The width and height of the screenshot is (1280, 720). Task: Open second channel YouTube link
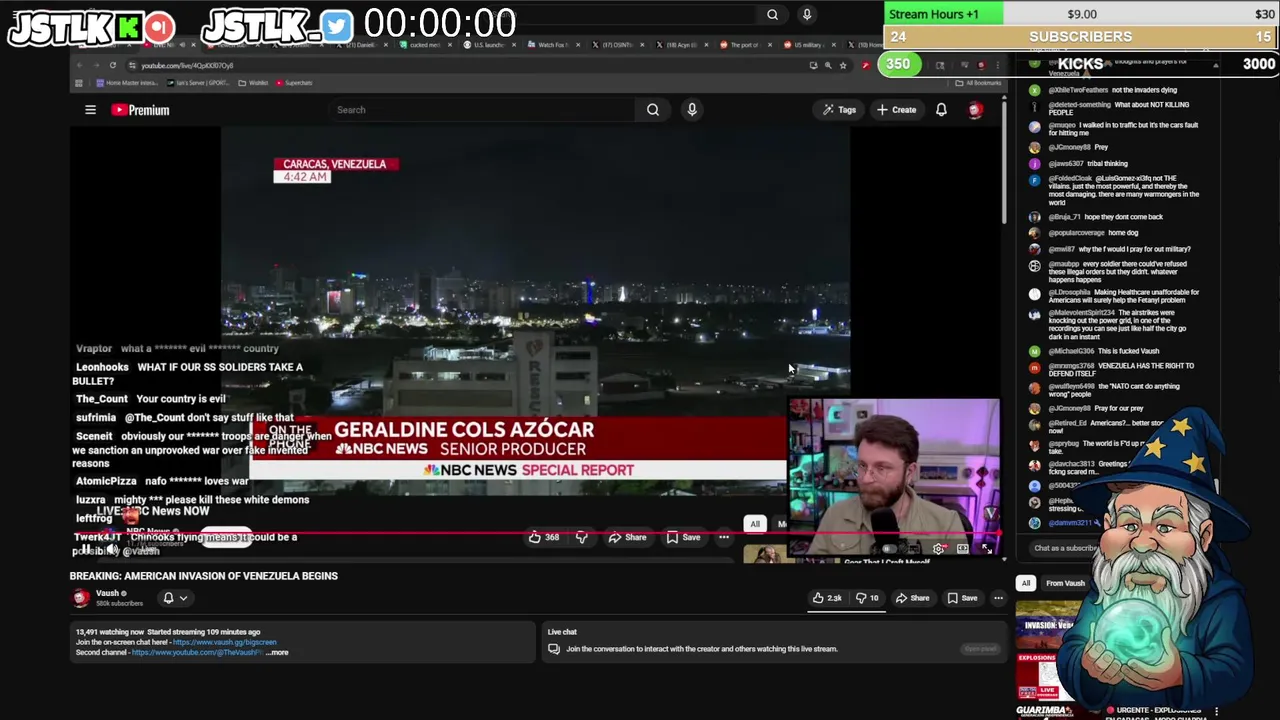(197, 652)
